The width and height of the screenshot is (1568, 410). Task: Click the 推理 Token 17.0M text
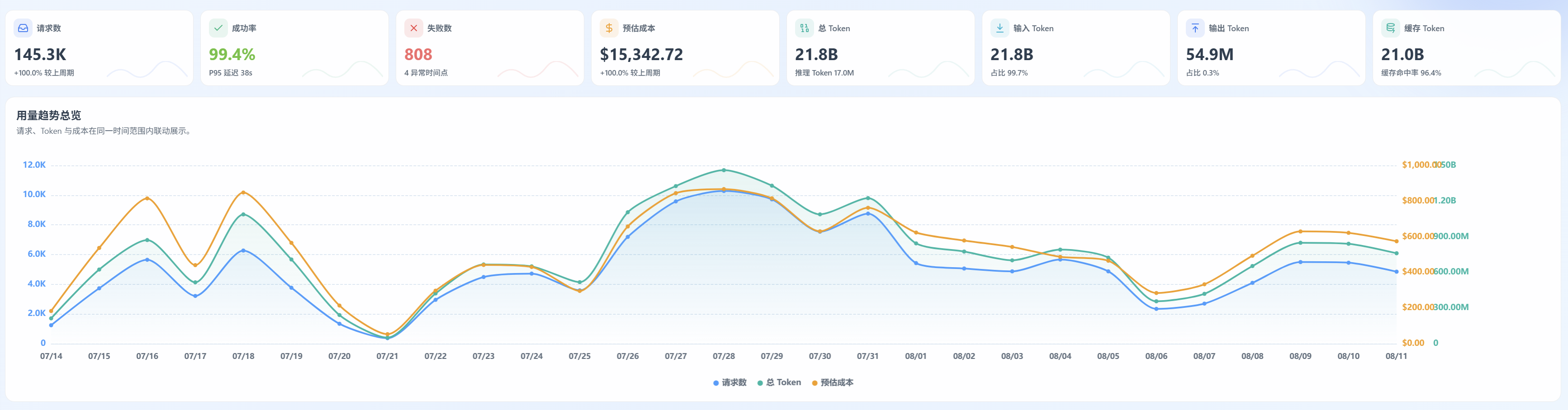point(825,73)
